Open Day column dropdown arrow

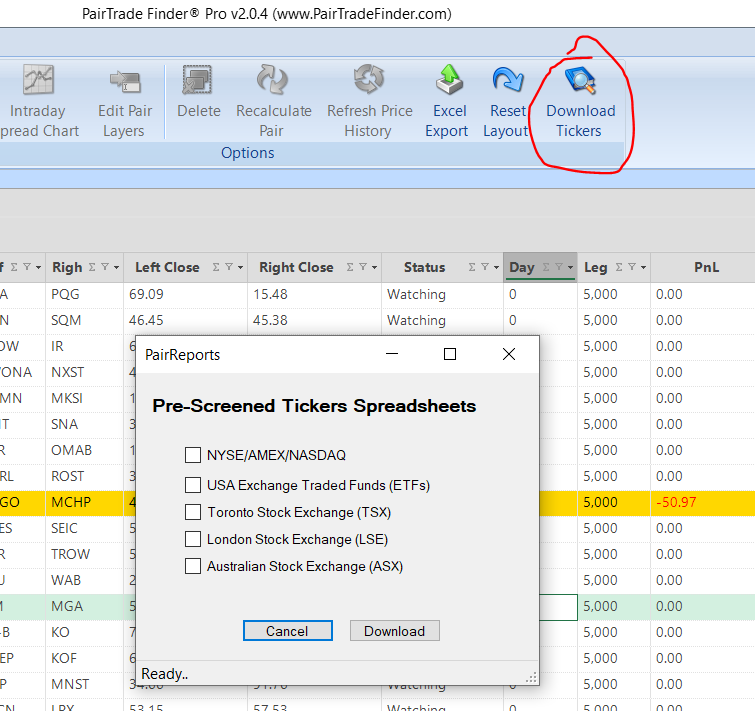pos(570,268)
